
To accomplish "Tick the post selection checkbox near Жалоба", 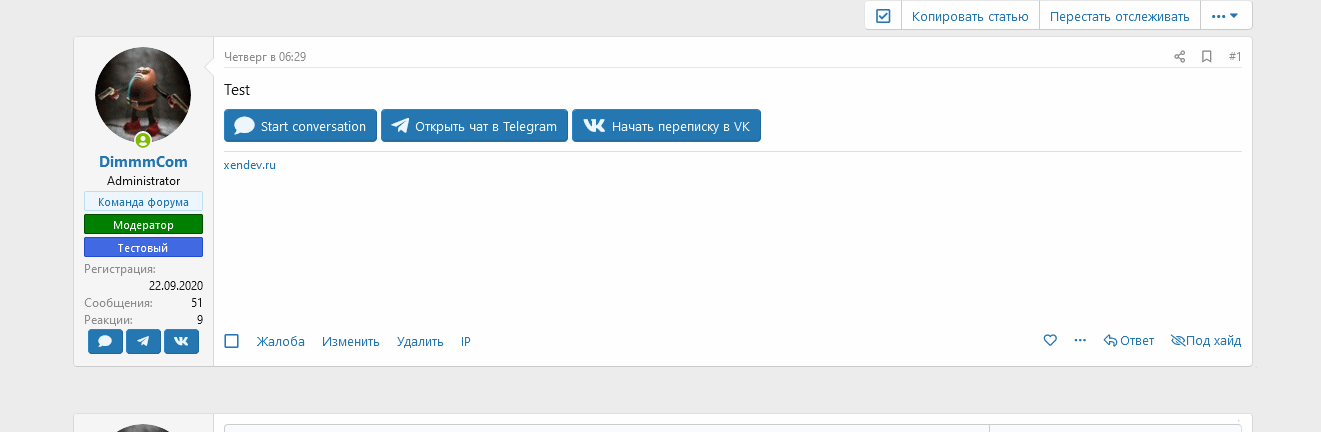I will (x=232, y=341).
